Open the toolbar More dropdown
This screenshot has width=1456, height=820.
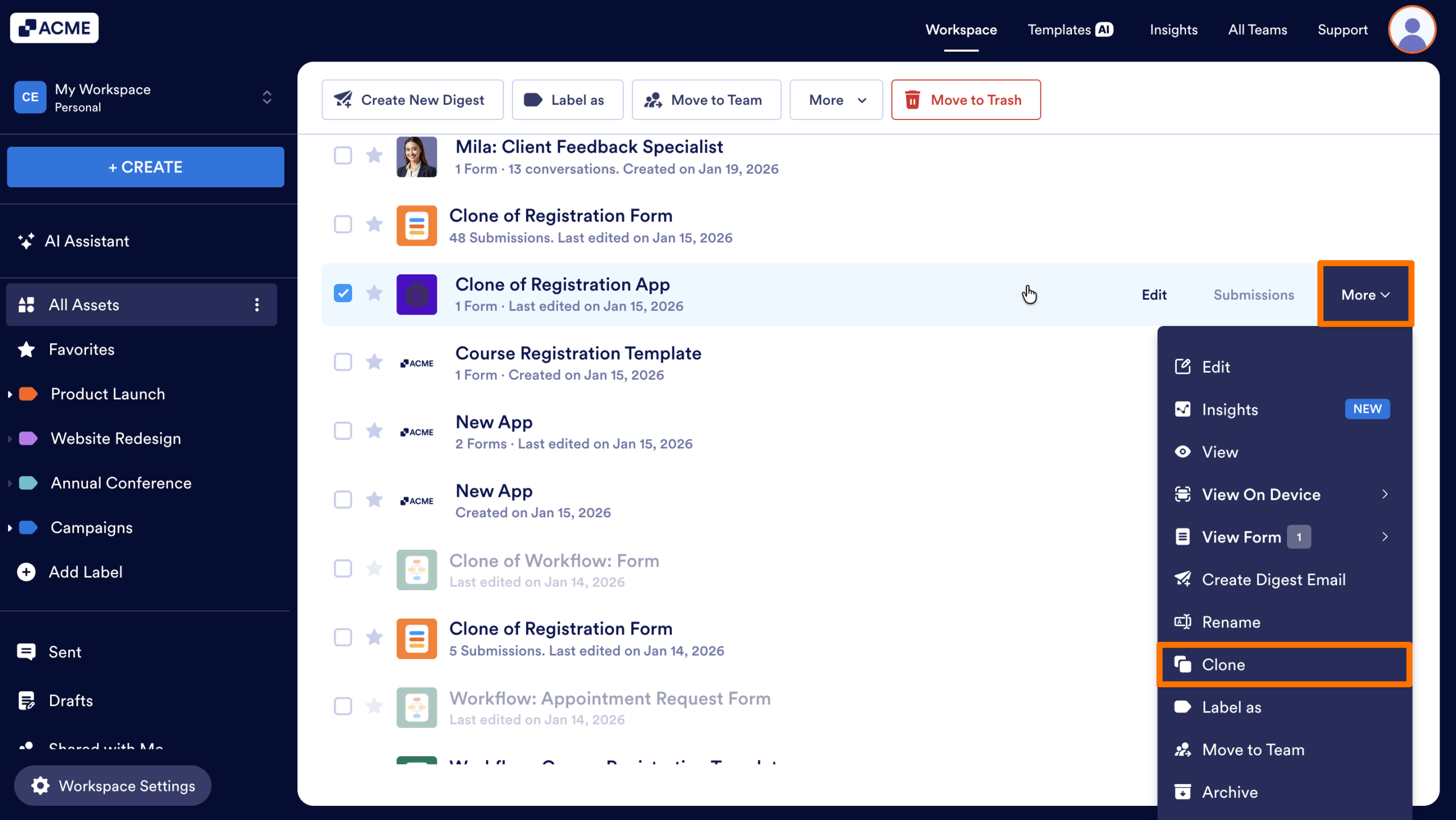click(x=836, y=100)
